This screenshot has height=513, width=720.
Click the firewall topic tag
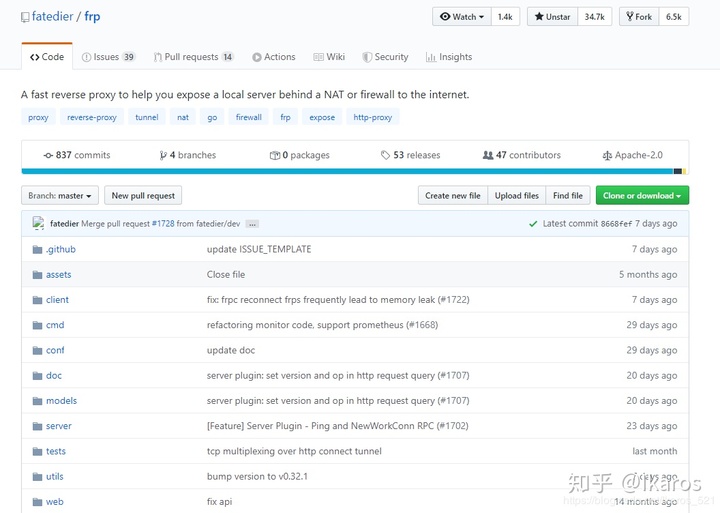click(x=248, y=117)
